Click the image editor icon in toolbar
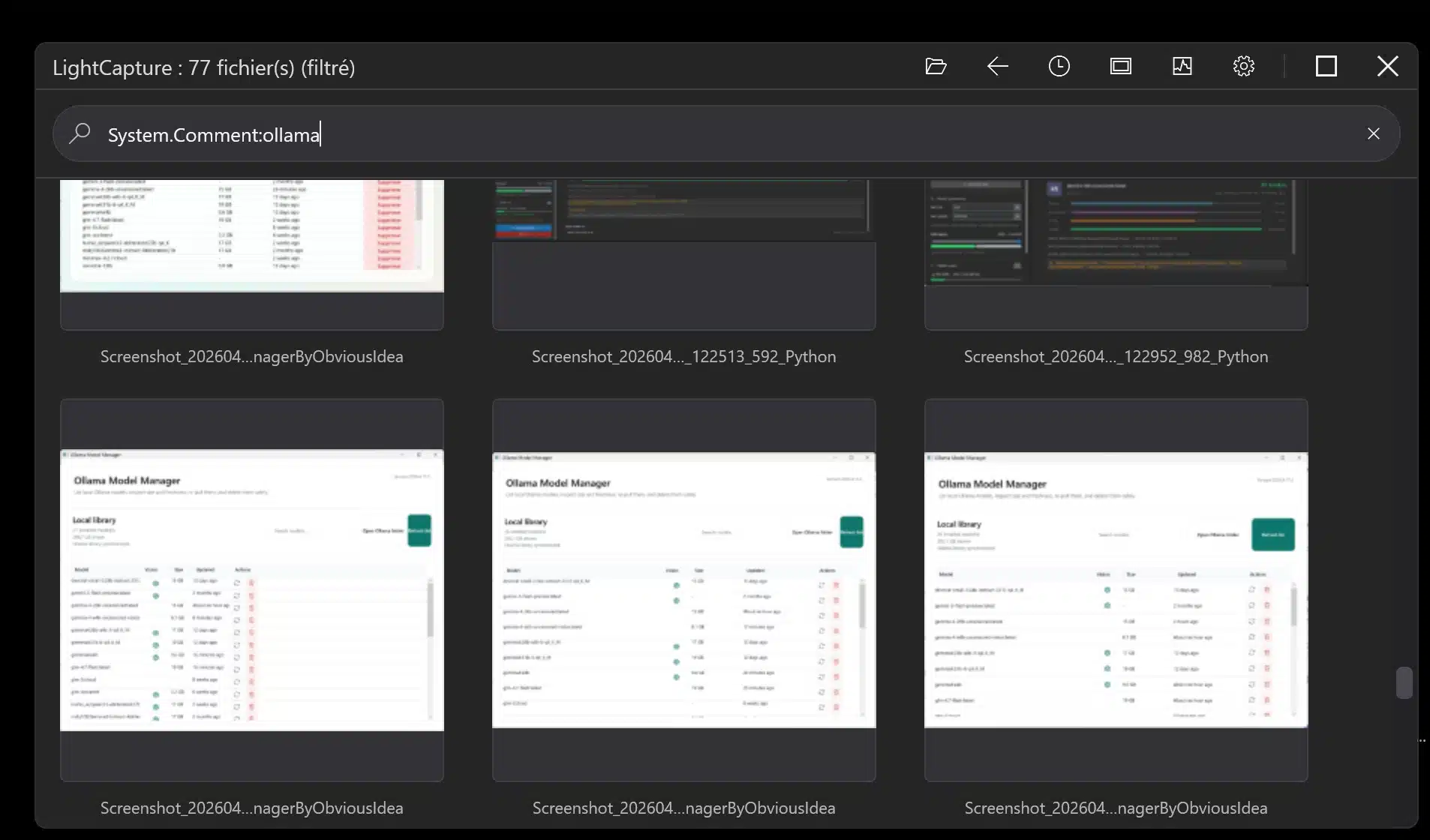 (x=1182, y=67)
